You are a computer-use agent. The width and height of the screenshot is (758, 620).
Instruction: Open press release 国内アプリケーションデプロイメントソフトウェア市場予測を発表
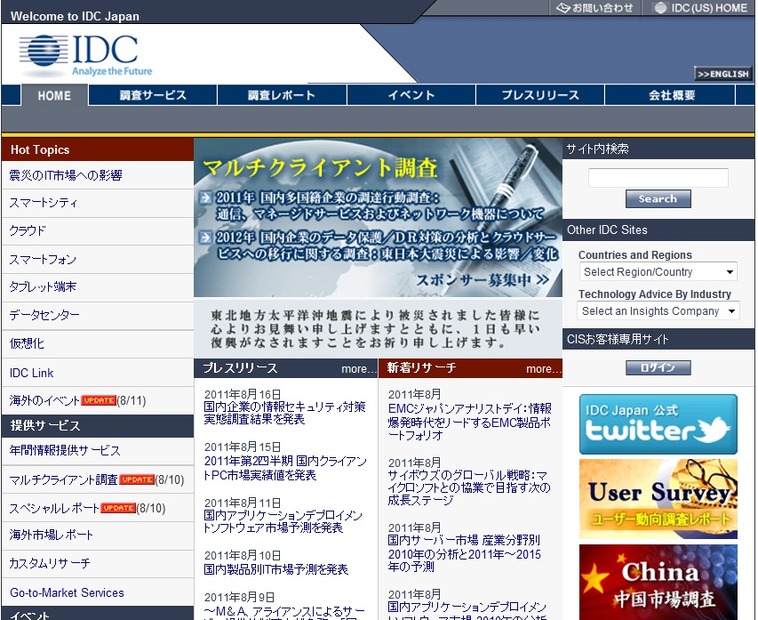click(x=283, y=521)
